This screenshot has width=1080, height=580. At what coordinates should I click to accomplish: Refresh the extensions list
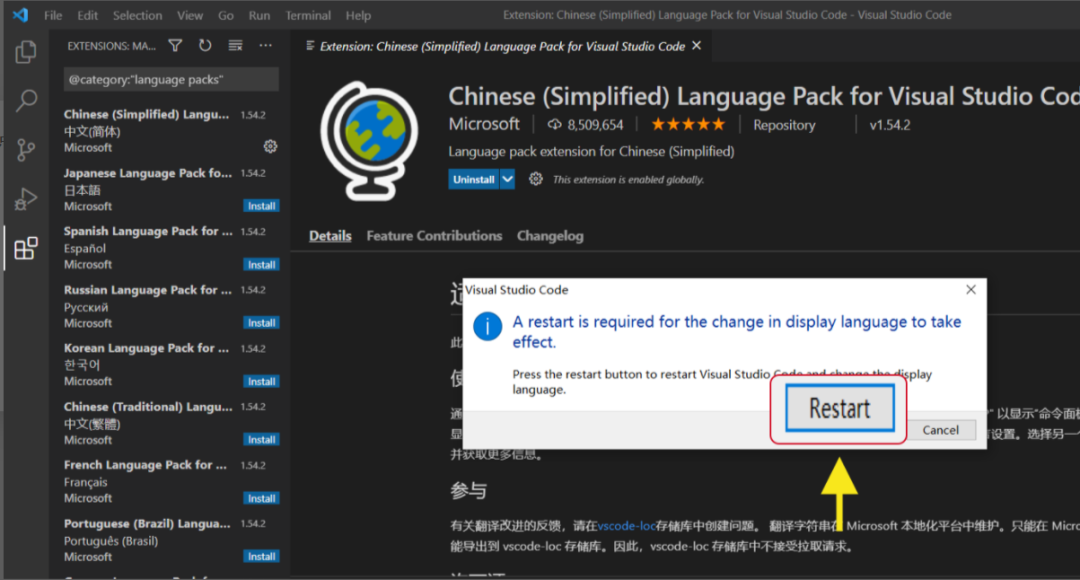click(x=205, y=45)
